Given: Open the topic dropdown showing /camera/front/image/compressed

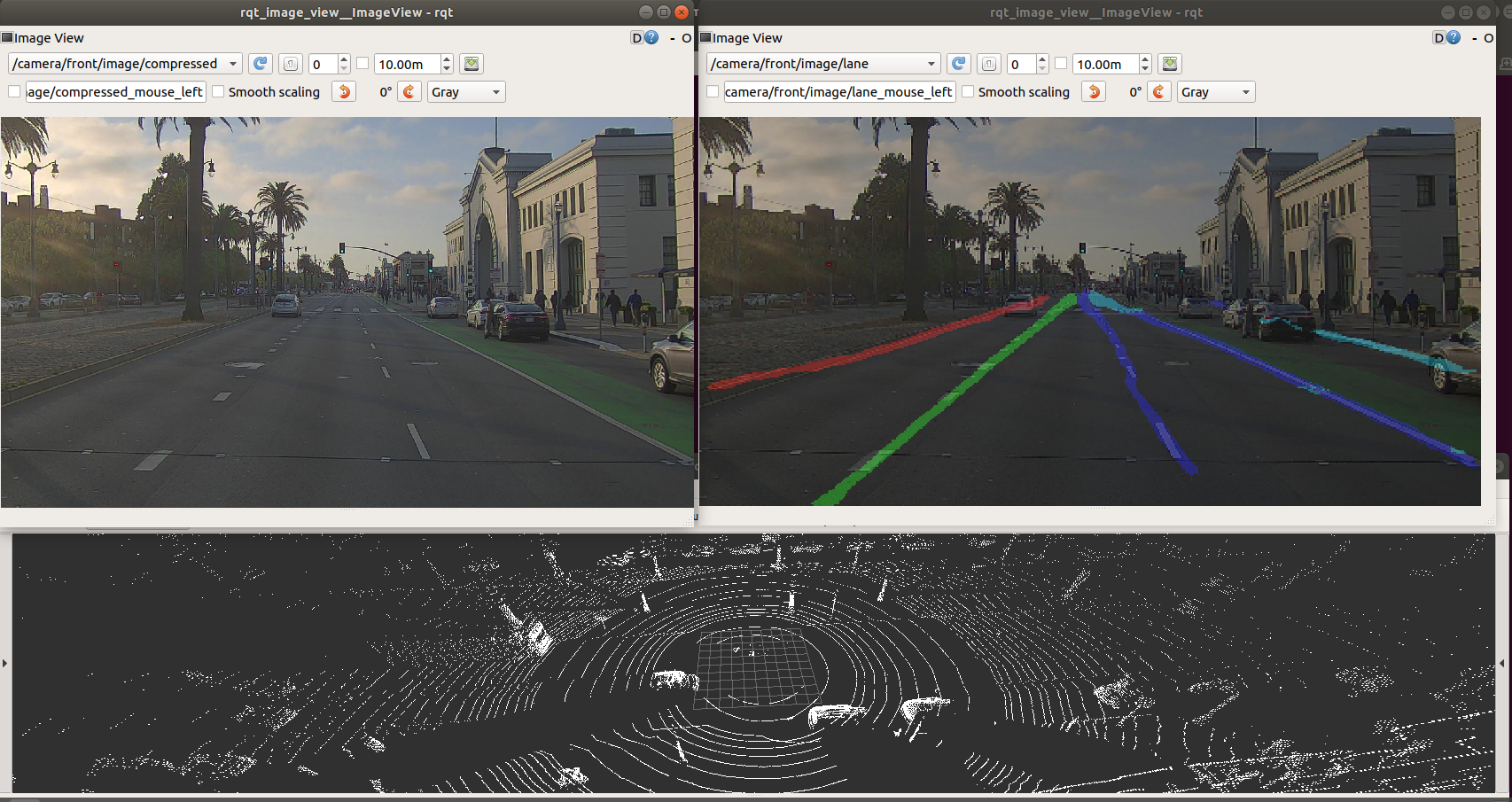Looking at the screenshot, I should click(125, 64).
